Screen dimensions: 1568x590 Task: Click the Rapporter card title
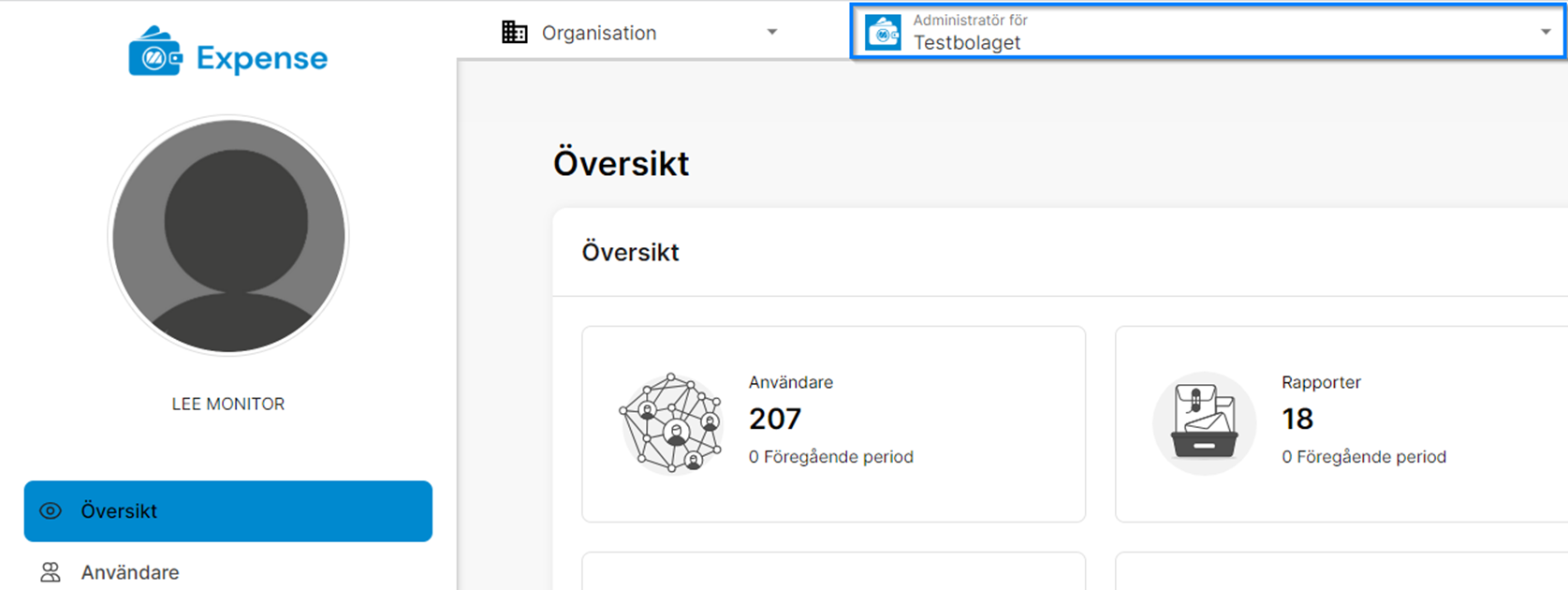[x=1321, y=382]
